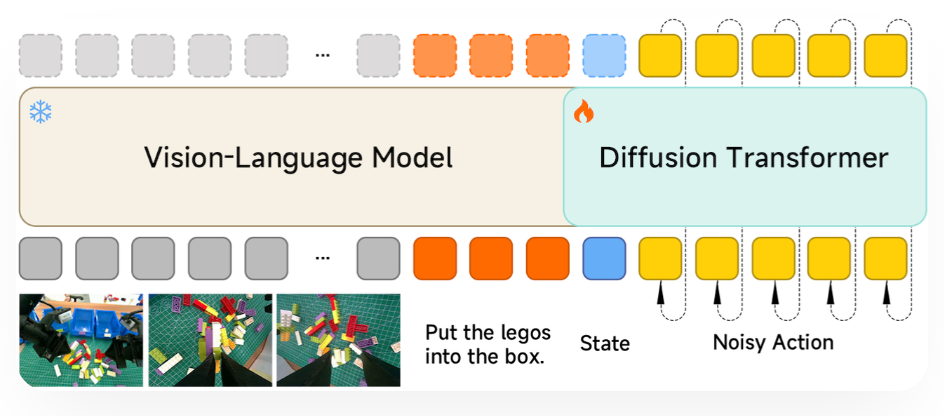The image size is (944, 416).
Task: Click the Diffusion Transformer block
Action: (744, 157)
